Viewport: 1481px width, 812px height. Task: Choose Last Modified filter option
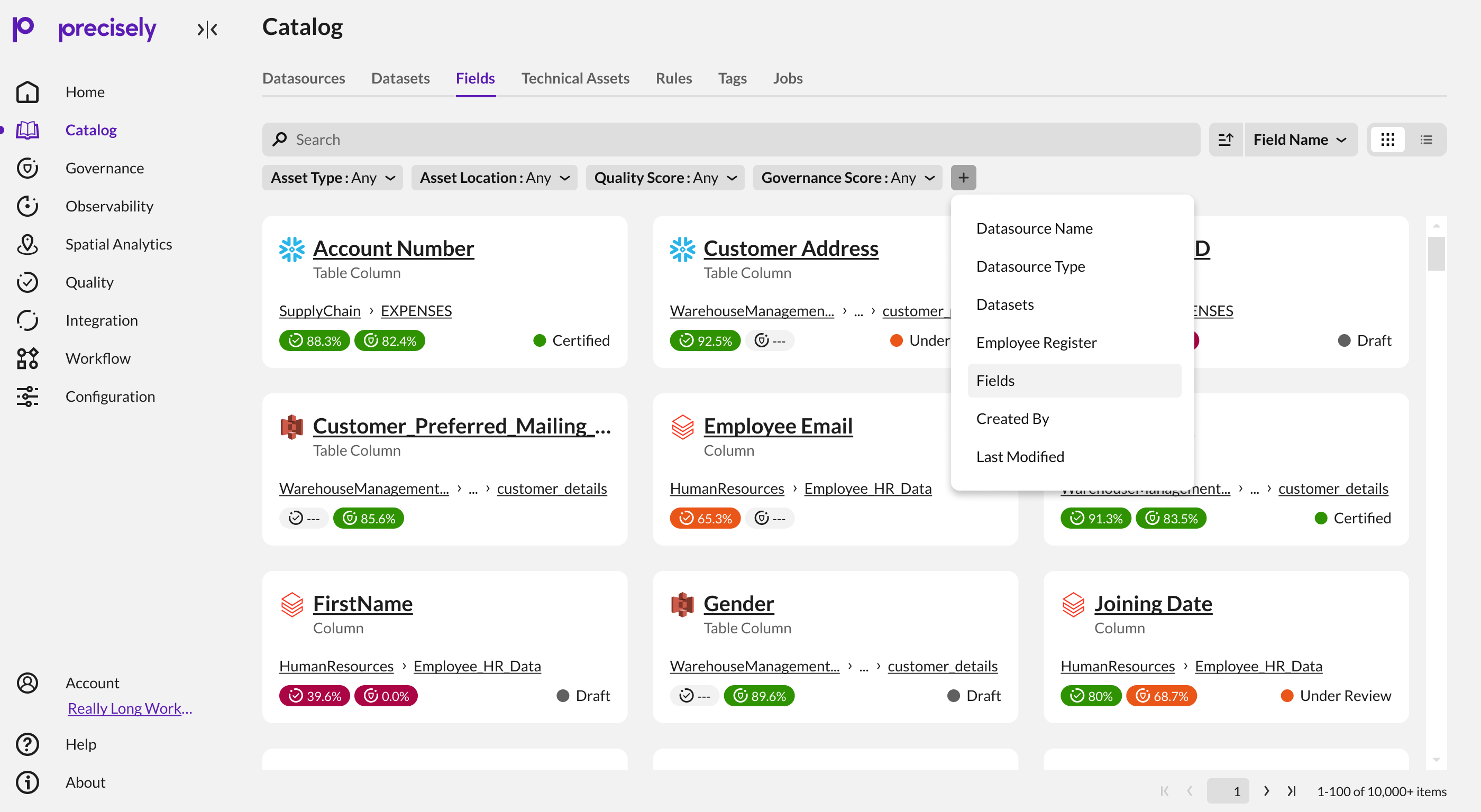click(1074, 456)
